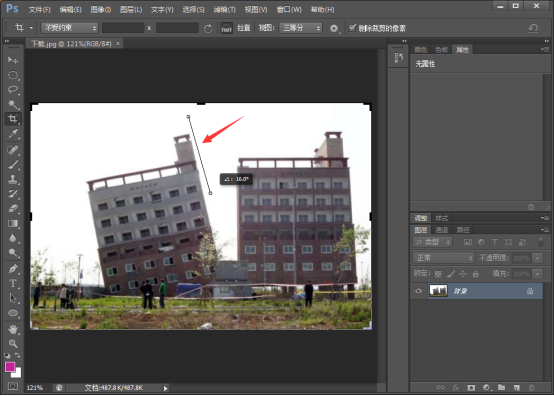Open the Layer menu

[x=131, y=10]
